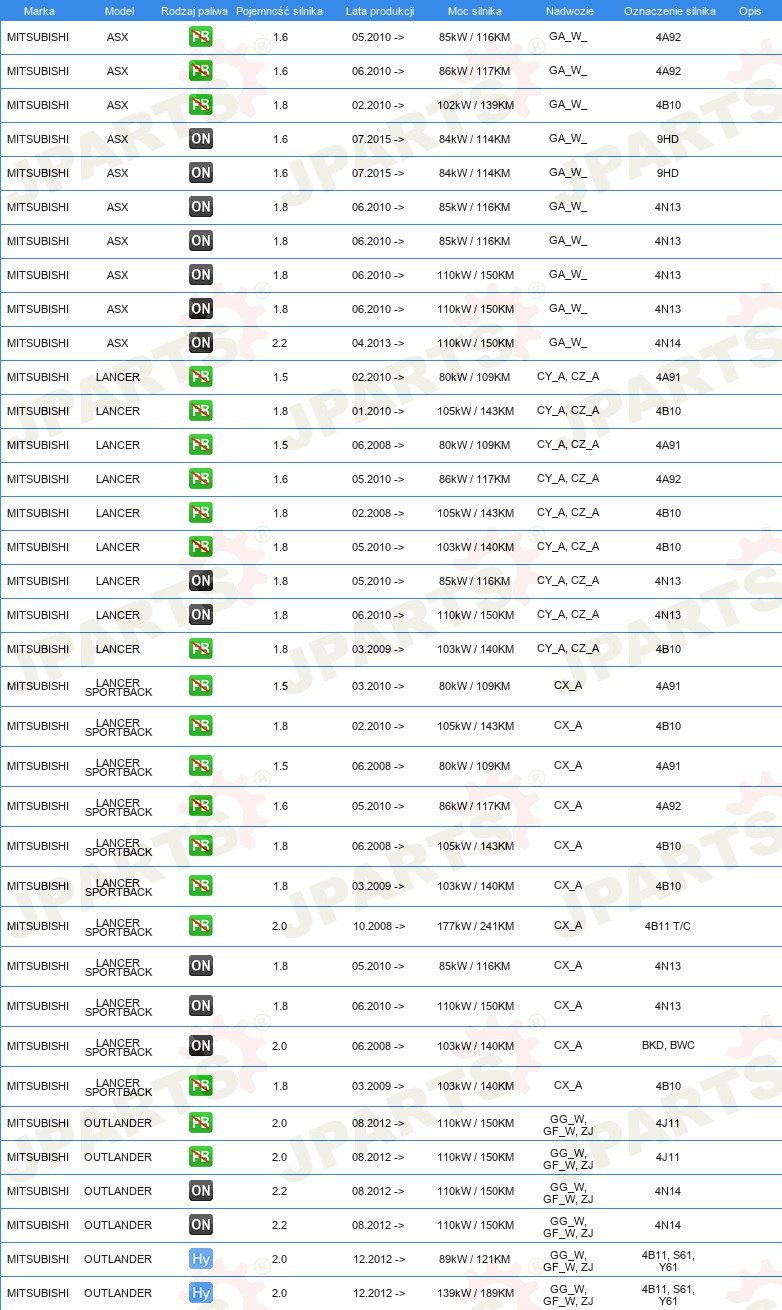Click the Model column header

(x=120, y=11)
